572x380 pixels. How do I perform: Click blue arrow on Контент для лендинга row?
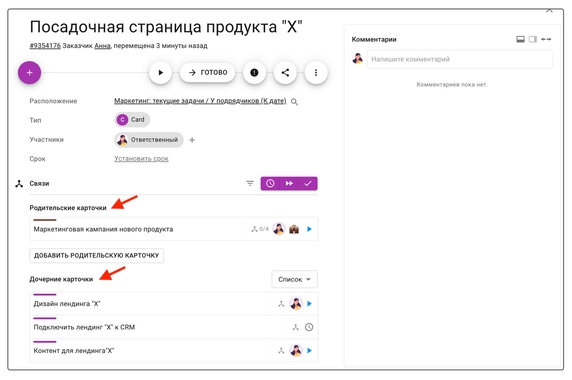[x=309, y=350]
